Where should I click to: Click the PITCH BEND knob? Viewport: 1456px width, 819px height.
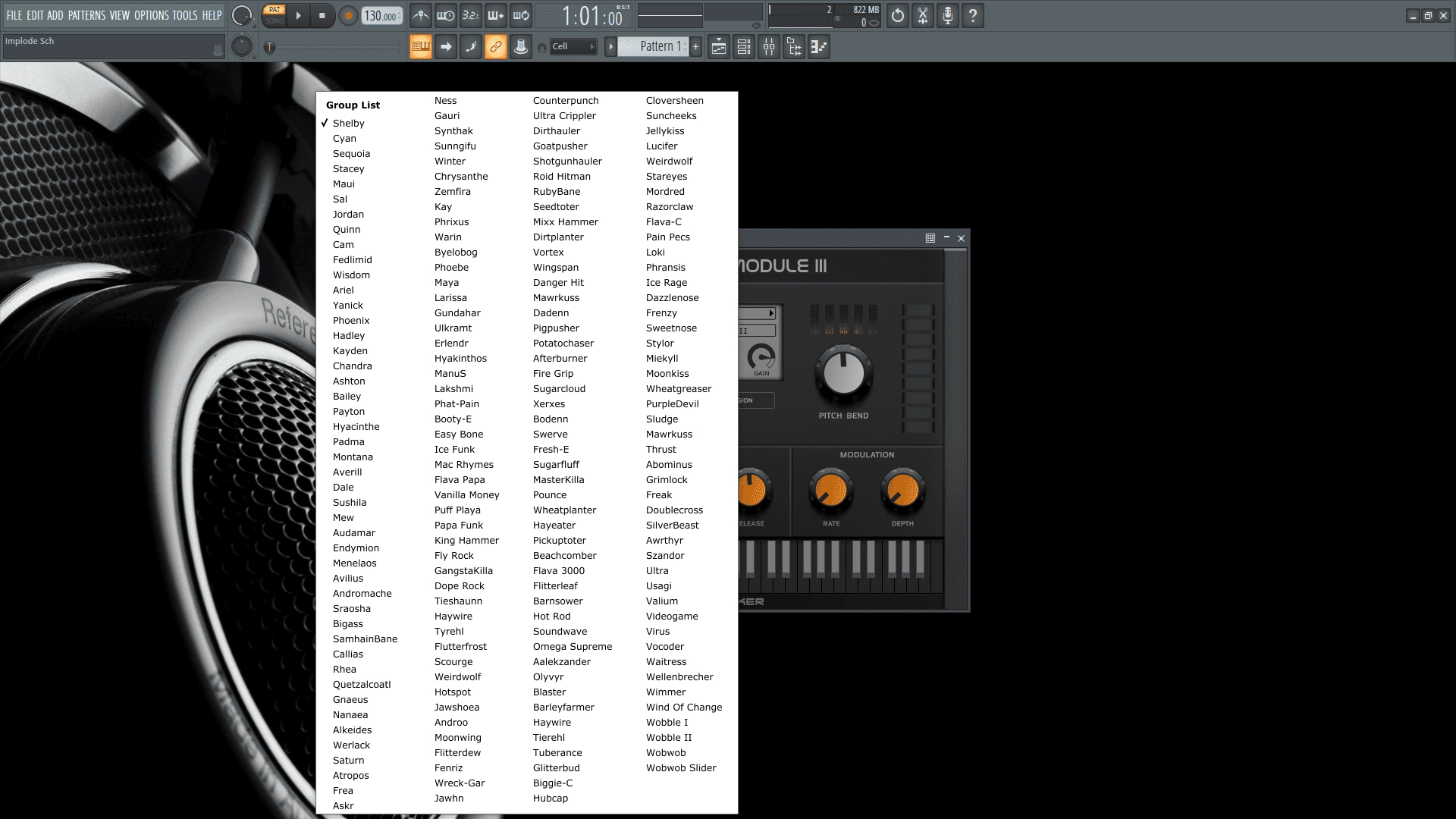[x=843, y=373]
